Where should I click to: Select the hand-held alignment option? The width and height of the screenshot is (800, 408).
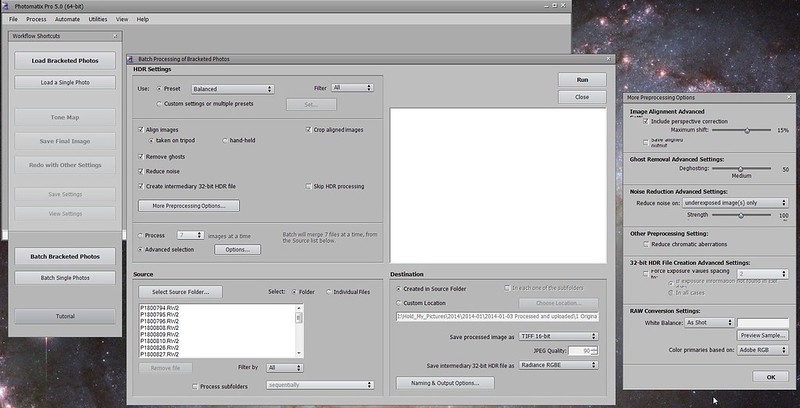[x=225, y=142]
